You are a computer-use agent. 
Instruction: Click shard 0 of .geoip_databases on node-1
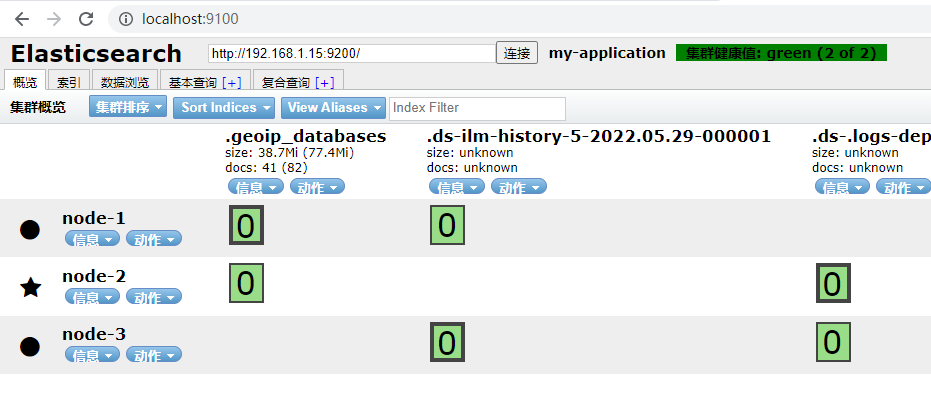click(x=246, y=225)
